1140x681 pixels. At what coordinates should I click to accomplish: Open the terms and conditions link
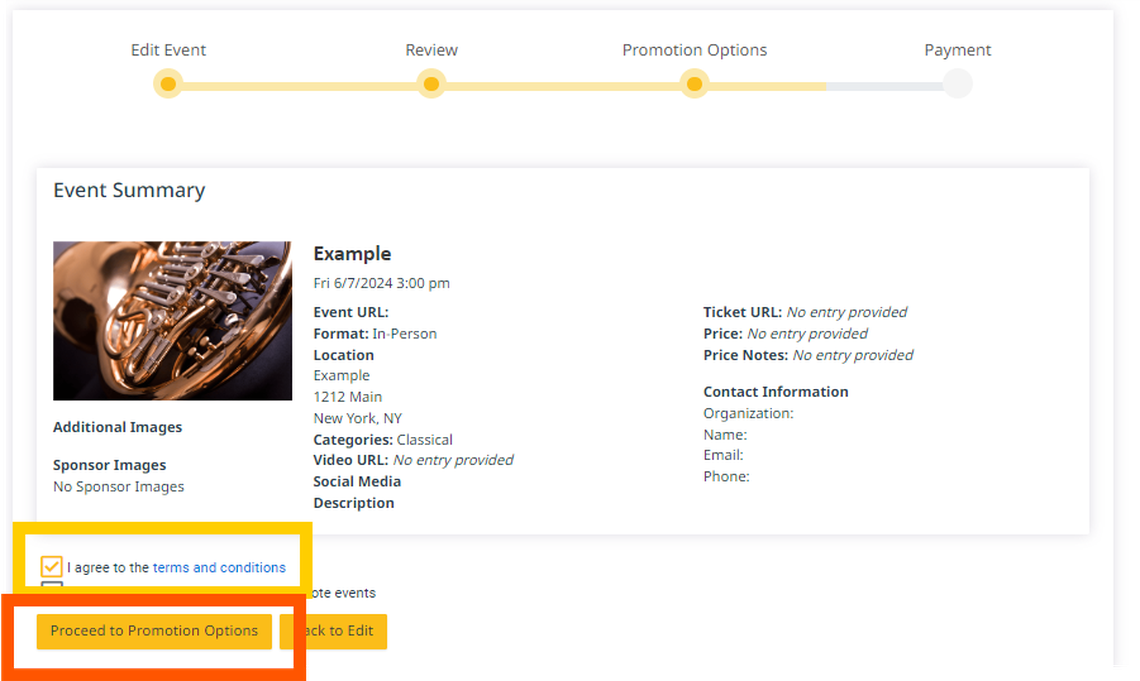pyautogui.click(x=219, y=567)
